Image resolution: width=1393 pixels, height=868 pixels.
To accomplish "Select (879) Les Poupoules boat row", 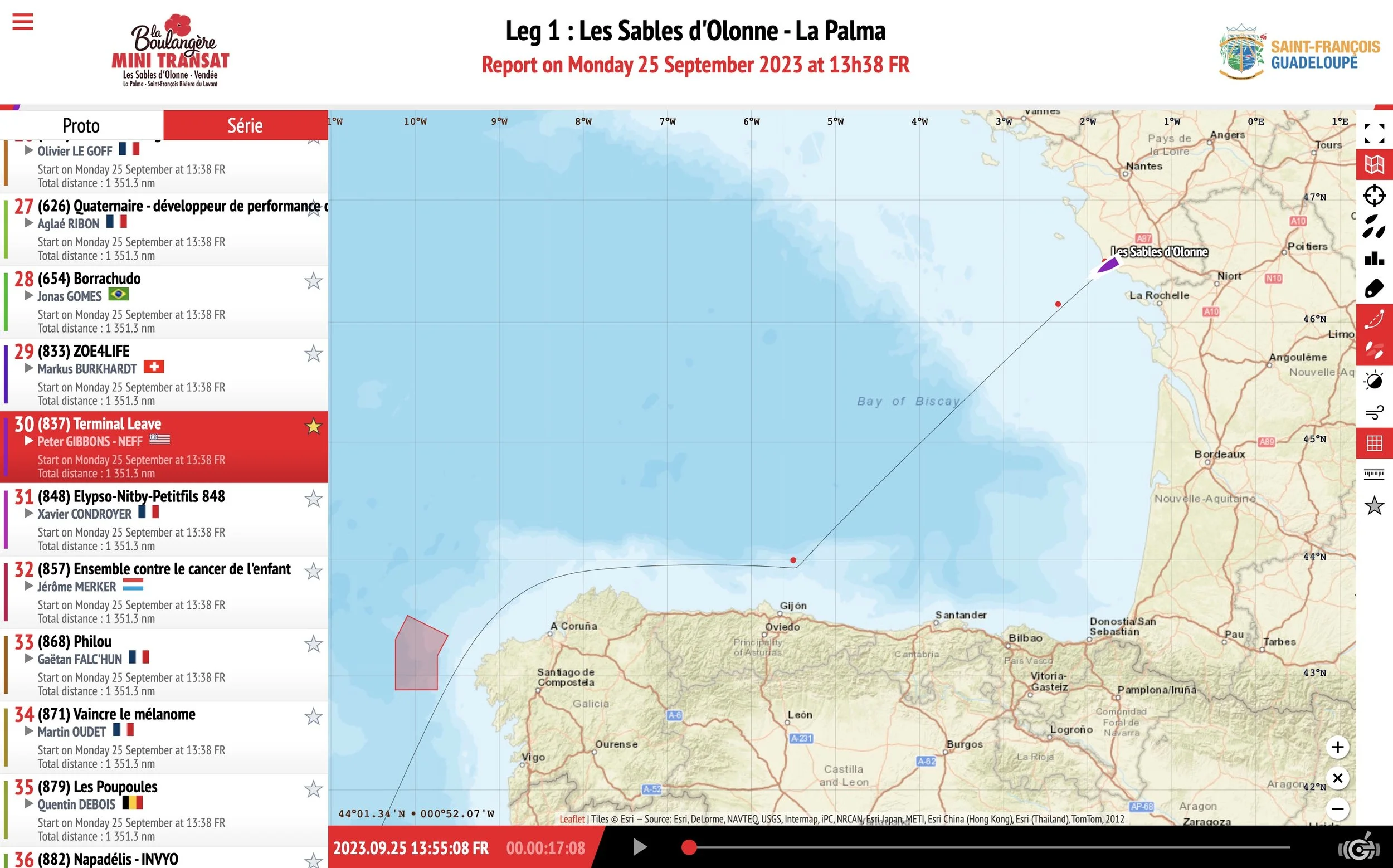I will tap(164, 810).
